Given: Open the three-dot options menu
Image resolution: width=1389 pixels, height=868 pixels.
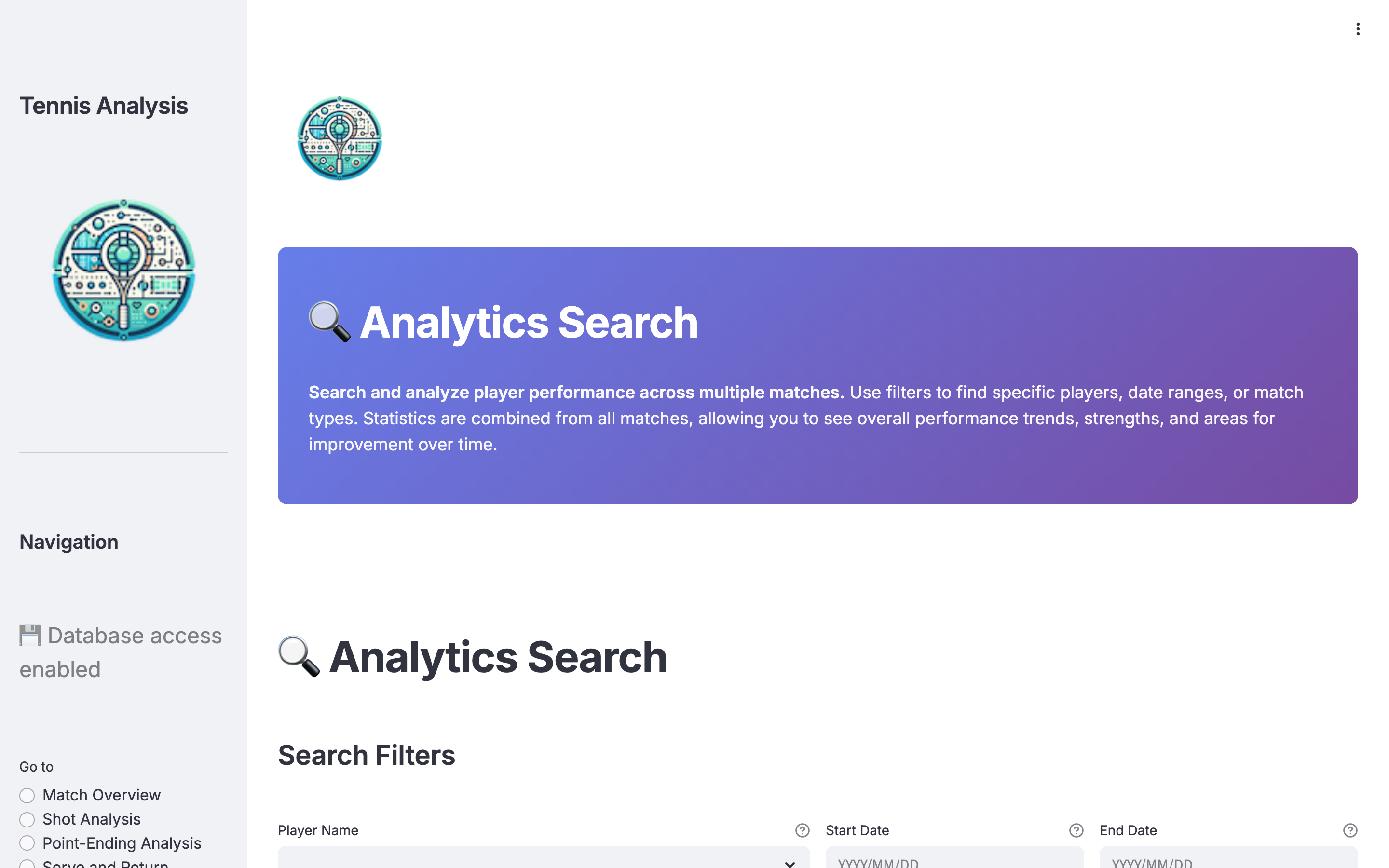Looking at the screenshot, I should coord(1358,29).
